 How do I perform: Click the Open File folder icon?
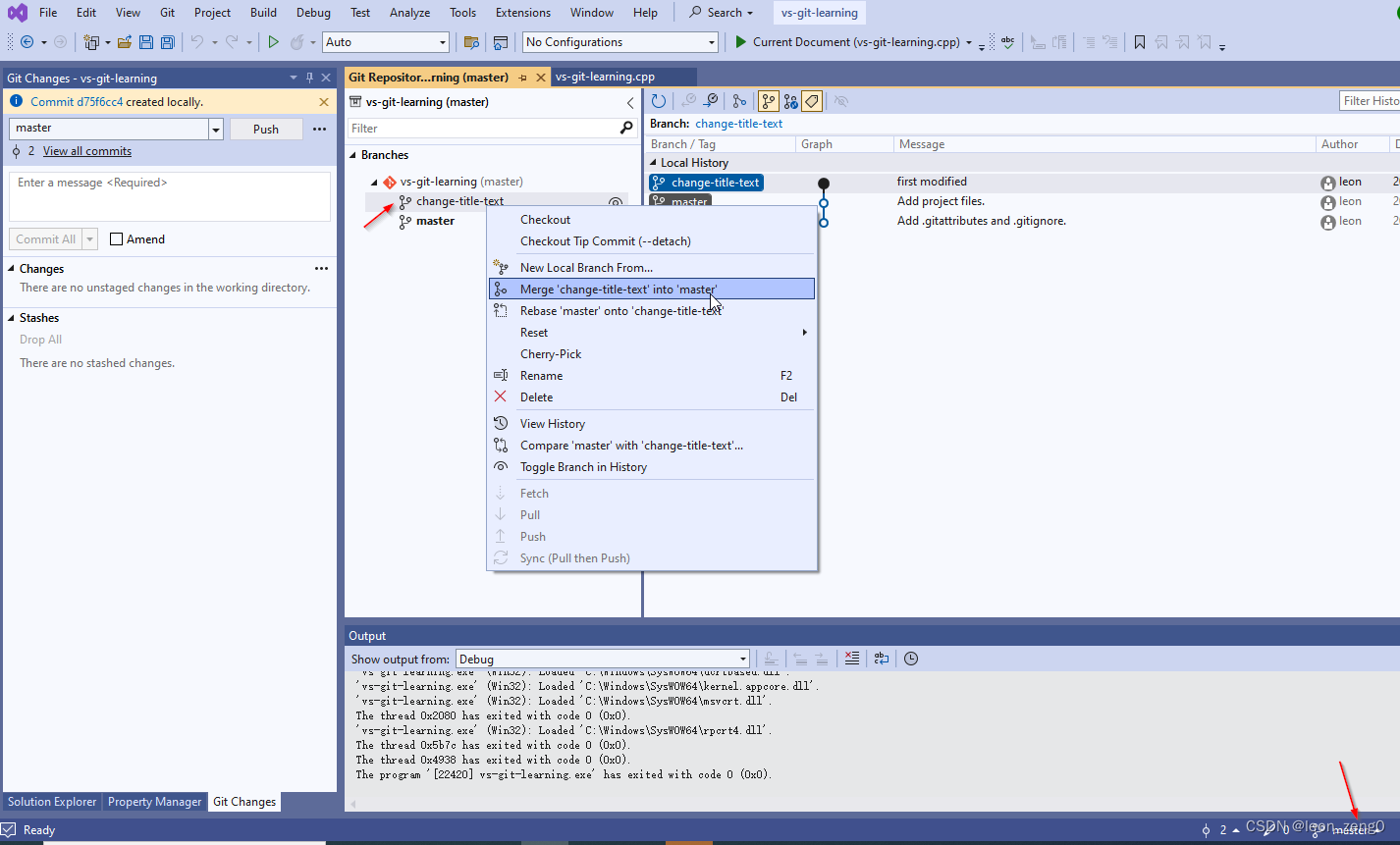point(125,42)
